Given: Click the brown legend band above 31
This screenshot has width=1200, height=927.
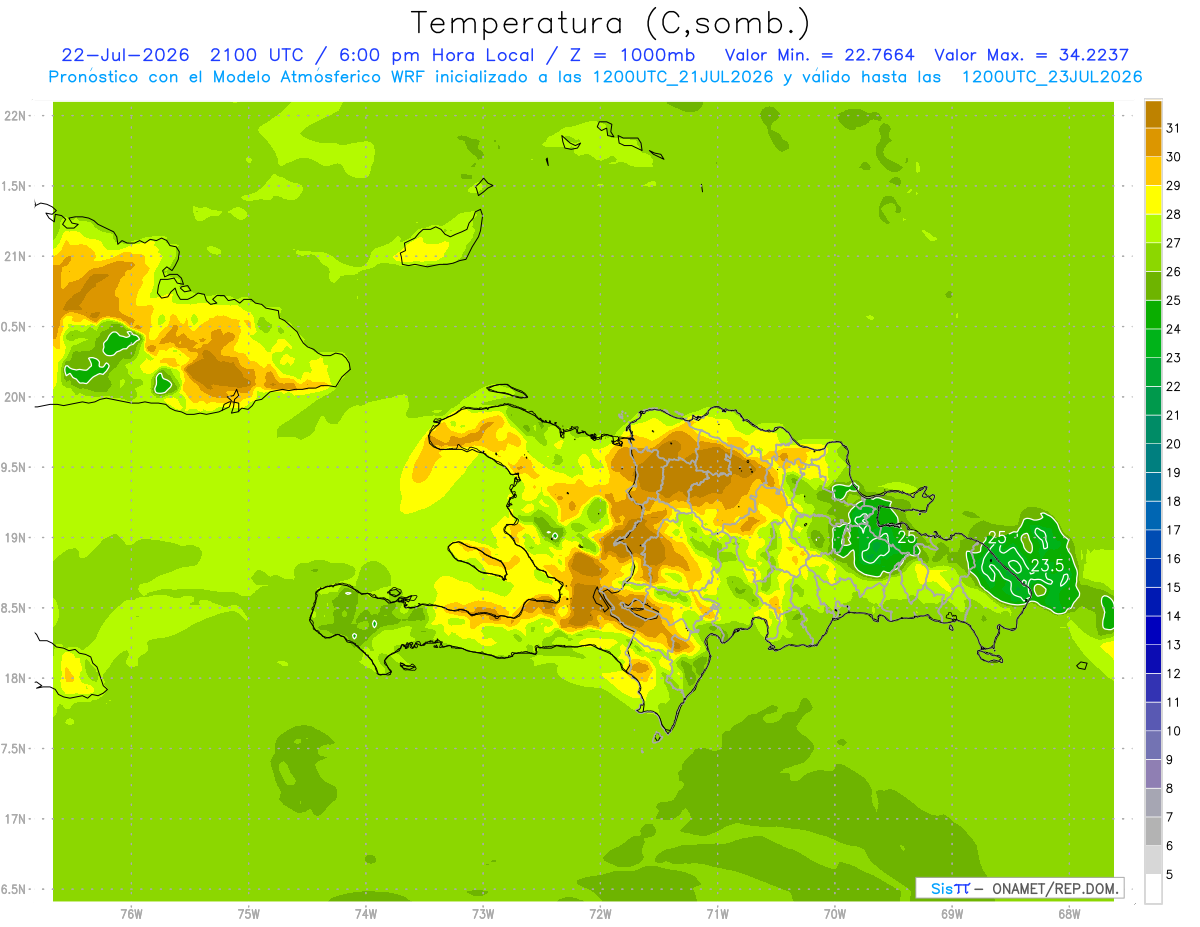Looking at the screenshot, I should (x=1153, y=114).
